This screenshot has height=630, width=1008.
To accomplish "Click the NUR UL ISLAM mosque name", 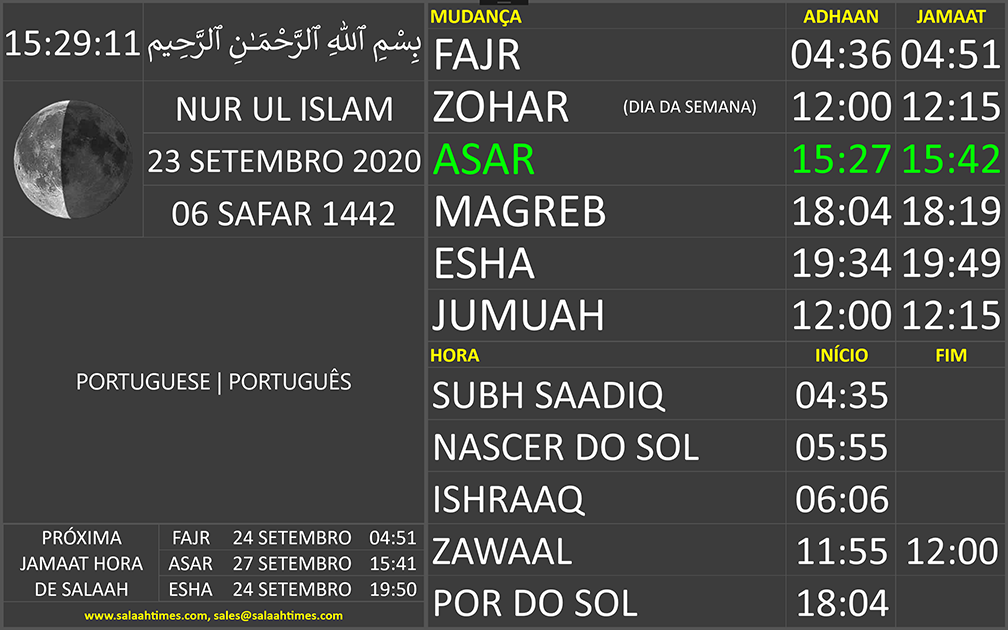I will tap(284, 108).
